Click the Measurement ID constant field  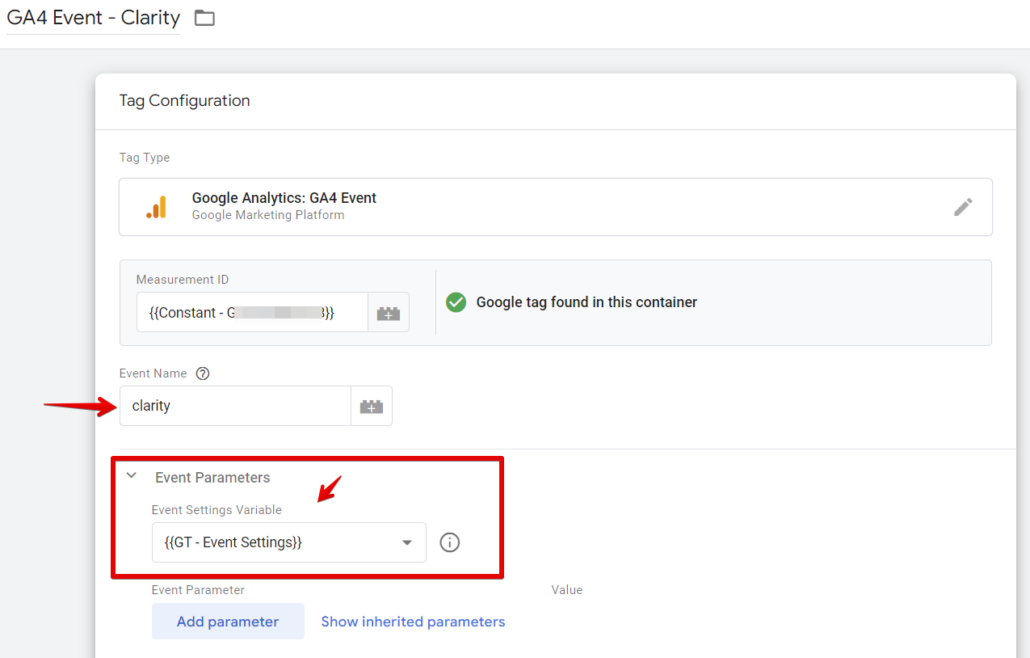coord(250,312)
